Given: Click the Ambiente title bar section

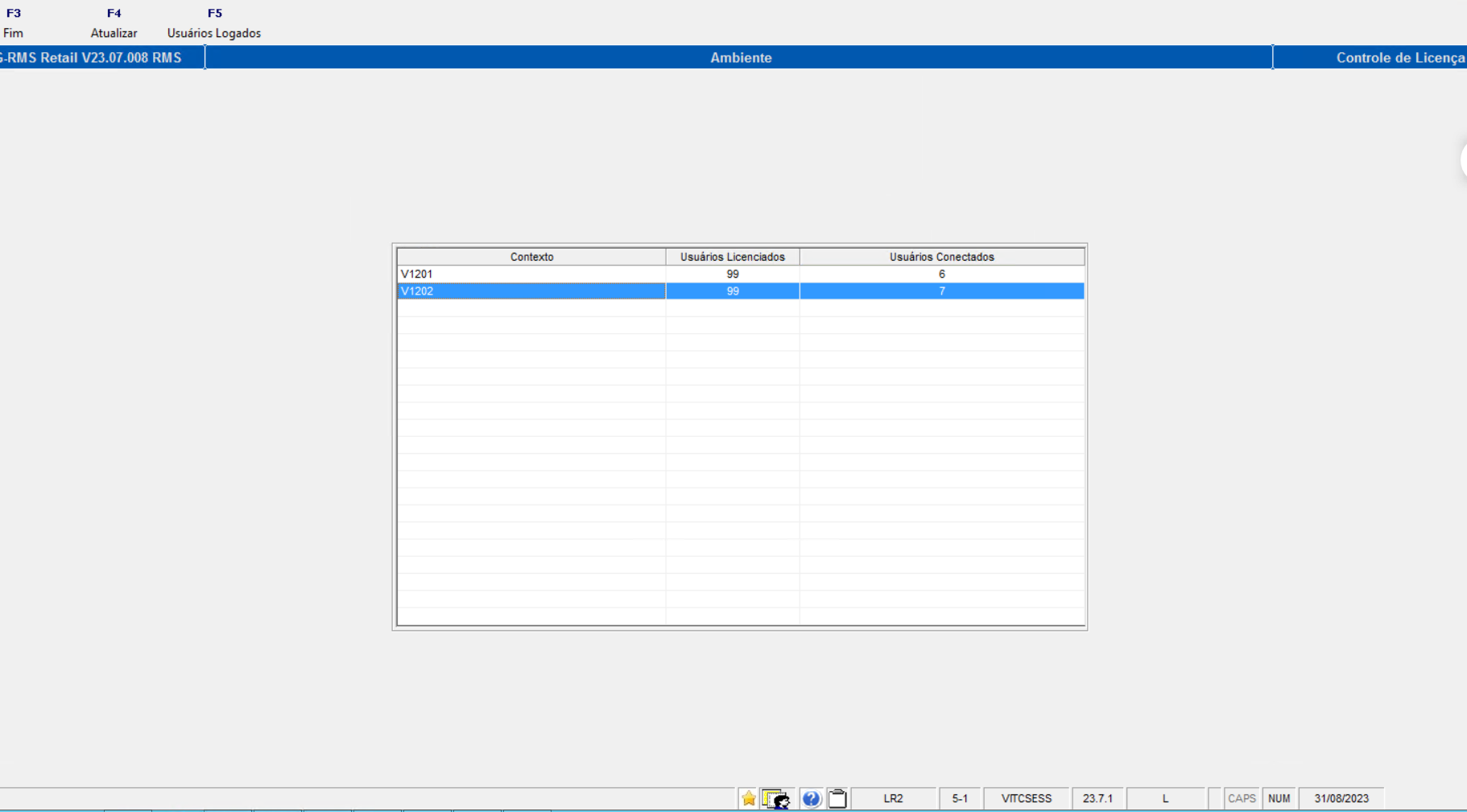Looking at the screenshot, I should pyautogui.click(x=740, y=58).
